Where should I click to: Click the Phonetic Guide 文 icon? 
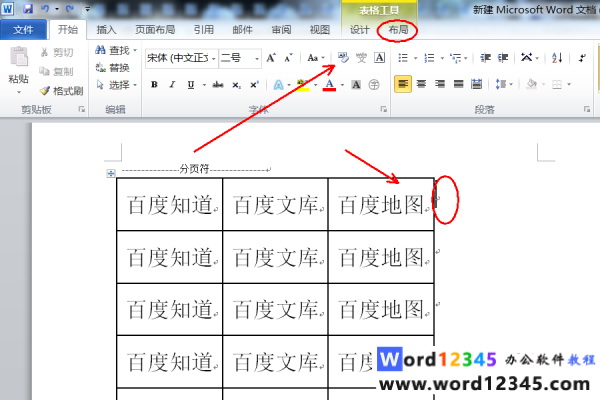(x=361, y=58)
